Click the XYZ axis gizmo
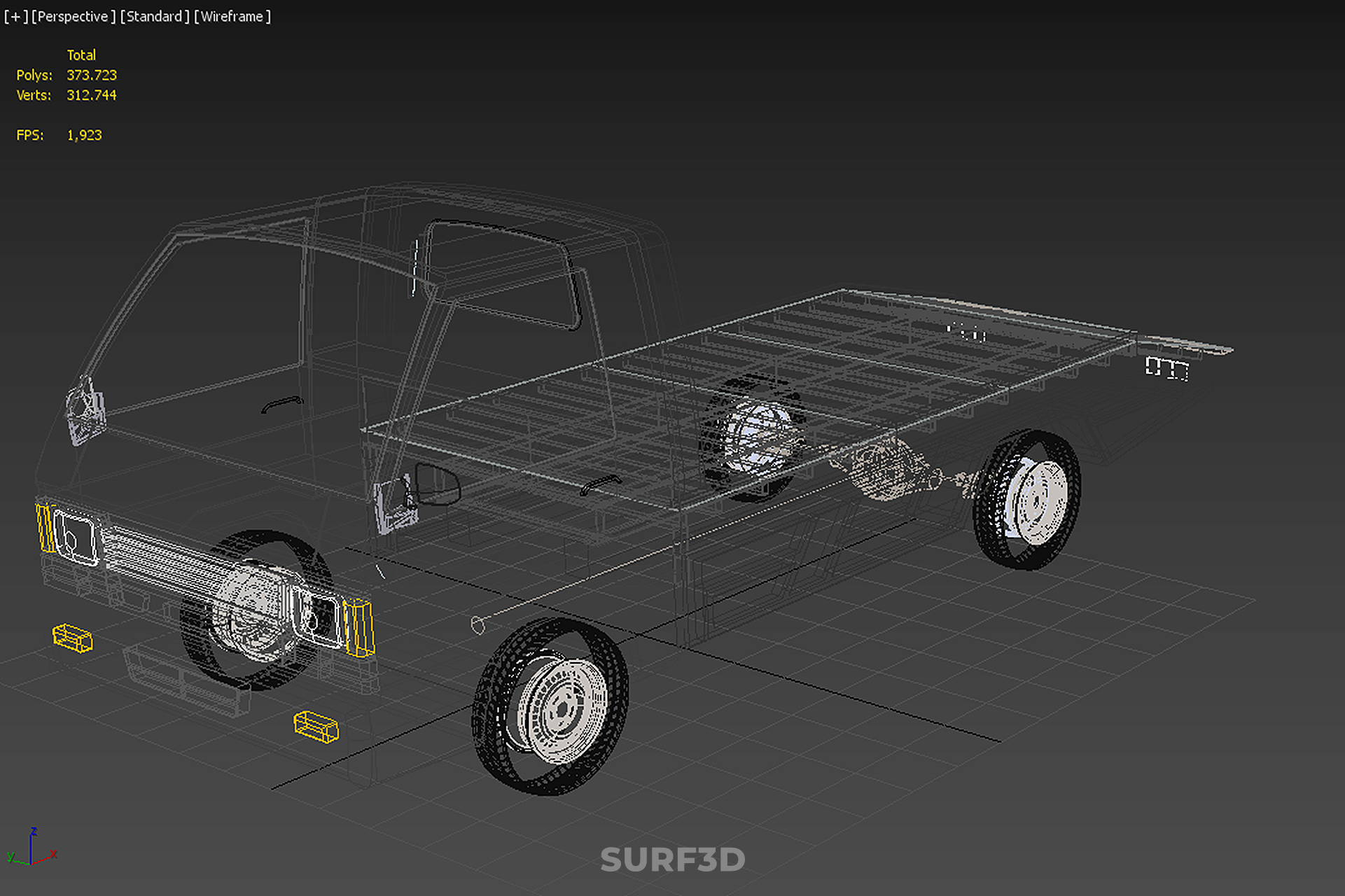Image resolution: width=1345 pixels, height=896 pixels. 32,848
